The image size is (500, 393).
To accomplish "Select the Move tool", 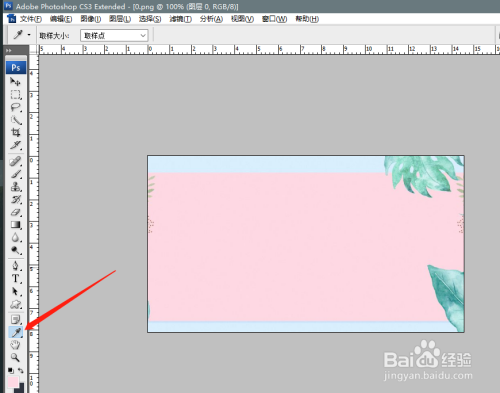I will coord(15,81).
